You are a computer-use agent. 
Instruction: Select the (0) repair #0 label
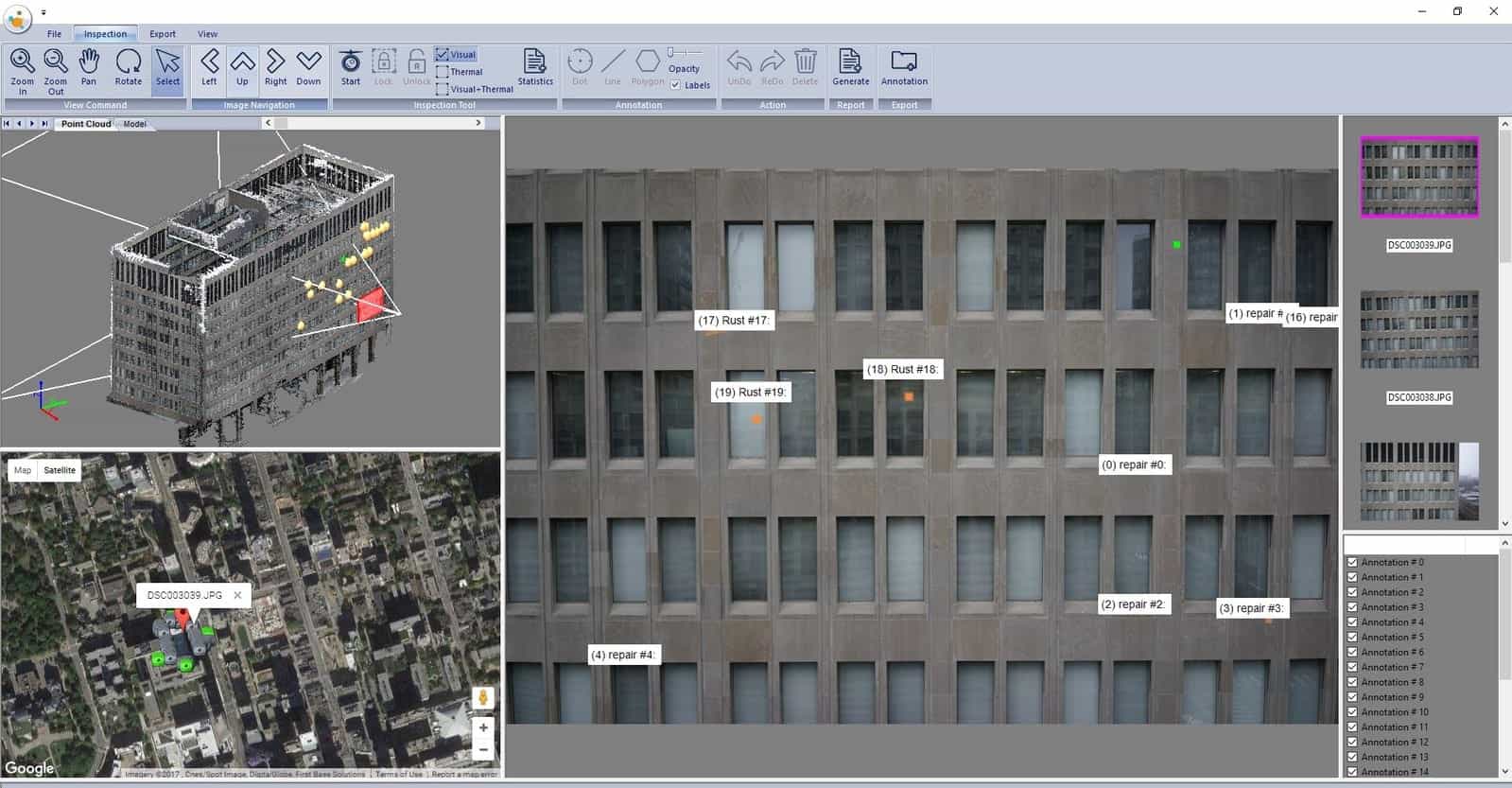click(1134, 464)
